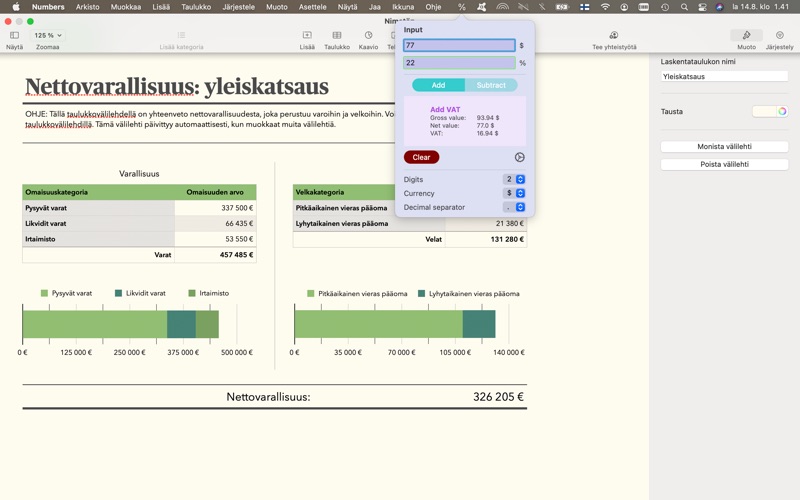Open the Taulukko table toolbar icon
Viewport: 800px width, 500px height.
[x=337, y=35]
